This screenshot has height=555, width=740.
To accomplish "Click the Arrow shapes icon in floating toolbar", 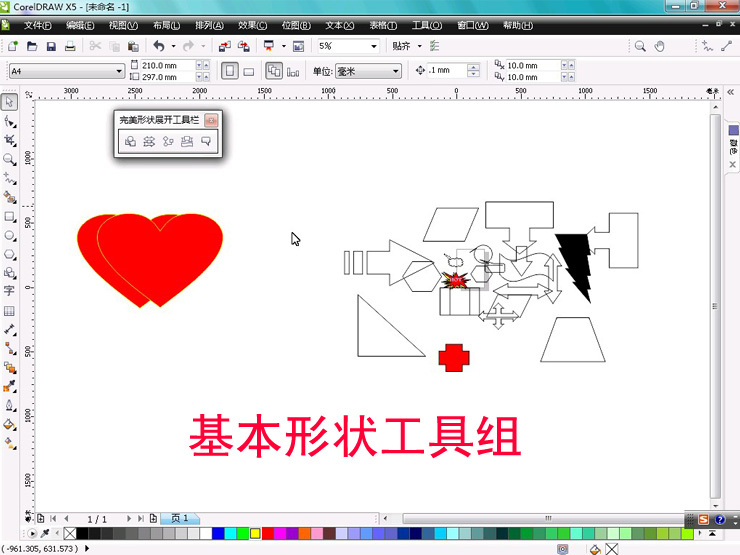I will 149,142.
